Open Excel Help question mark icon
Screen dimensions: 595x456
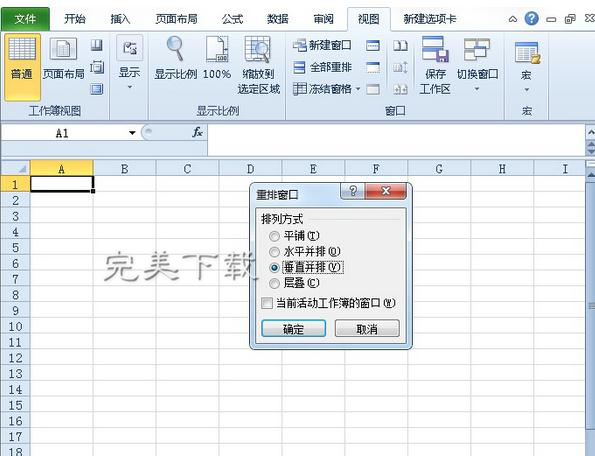[x=532, y=18]
